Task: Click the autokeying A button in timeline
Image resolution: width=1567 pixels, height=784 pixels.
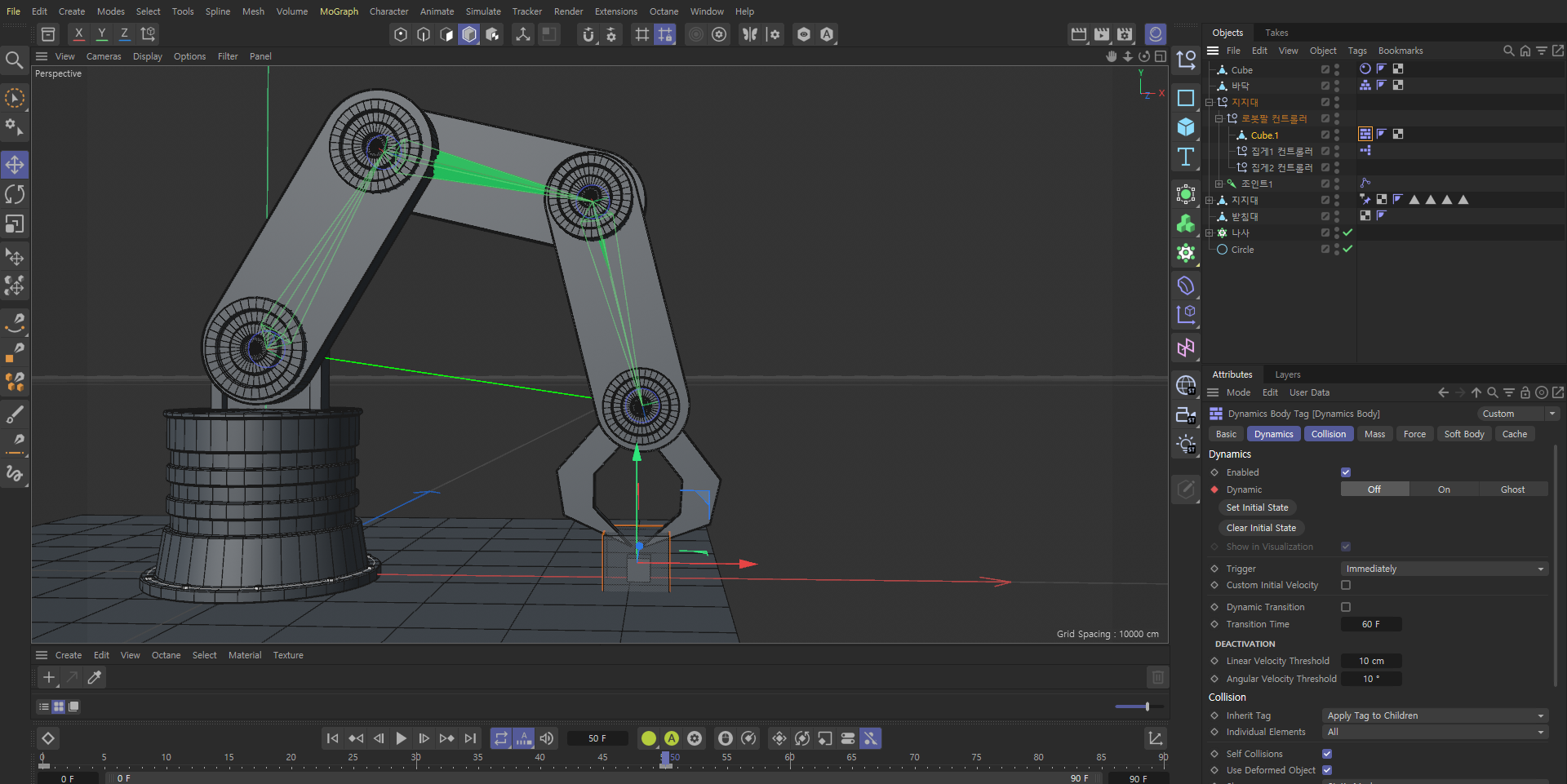Action: [672, 738]
